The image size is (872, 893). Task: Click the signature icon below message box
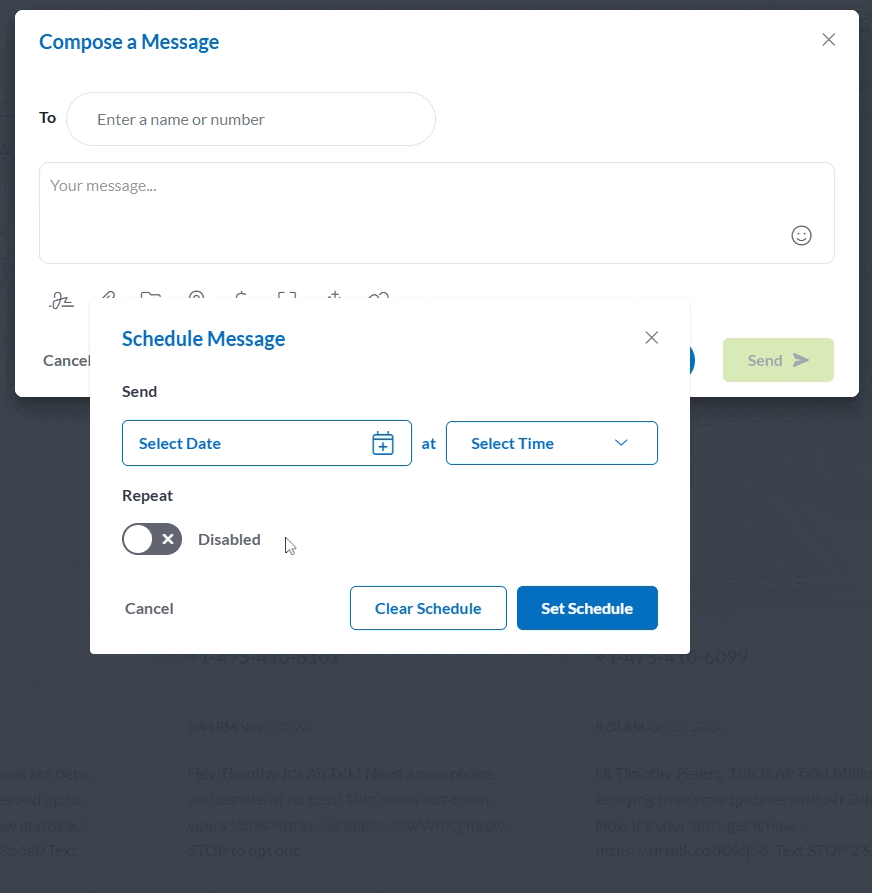(x=62, y=298)
